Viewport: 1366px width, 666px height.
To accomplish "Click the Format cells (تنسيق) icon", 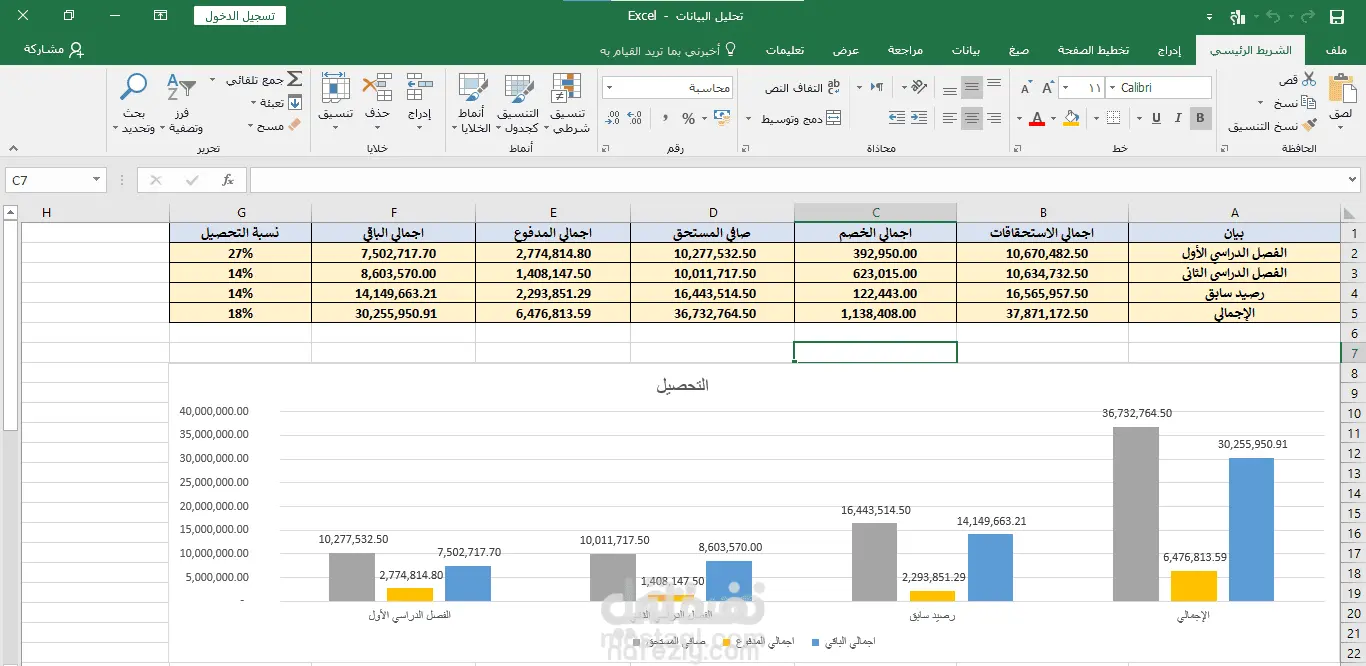I will coord(335,88).
